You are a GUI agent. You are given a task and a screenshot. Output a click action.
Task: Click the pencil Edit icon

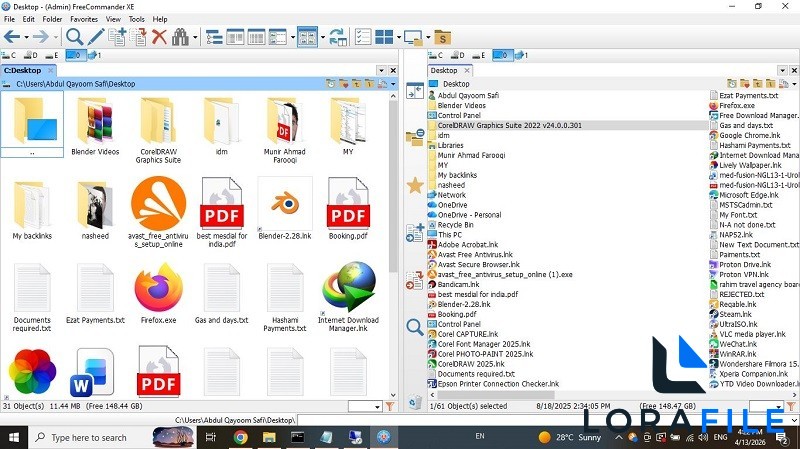[x=95, y=37]
